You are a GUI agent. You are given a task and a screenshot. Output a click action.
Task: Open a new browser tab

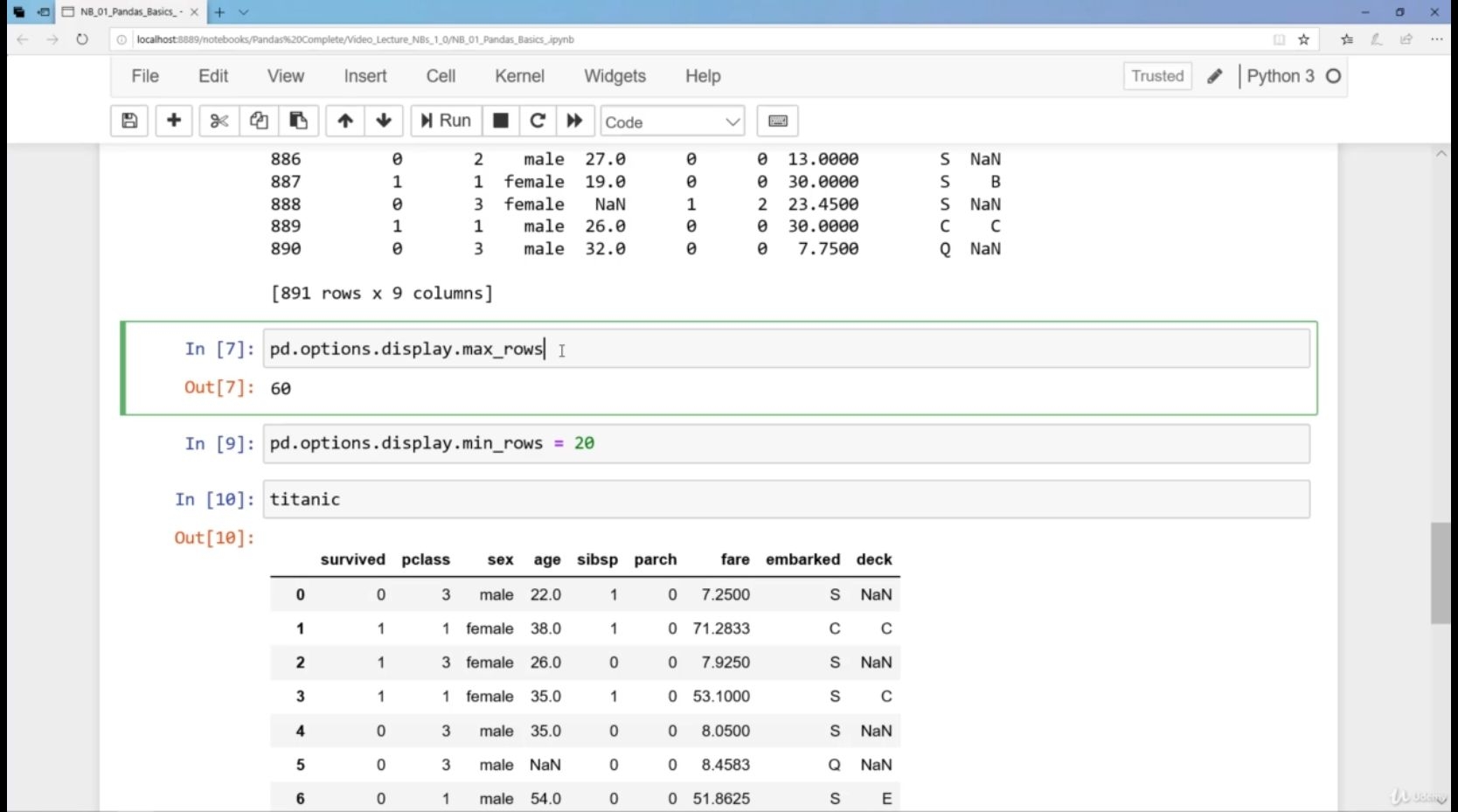tap(219, 12)
